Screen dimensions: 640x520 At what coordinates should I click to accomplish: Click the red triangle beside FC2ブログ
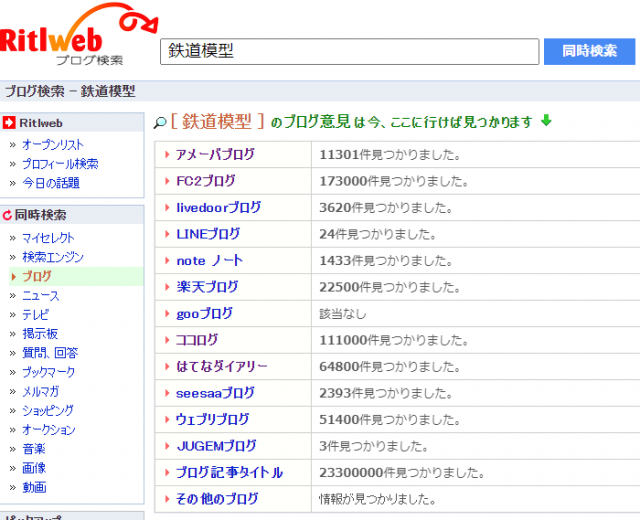pyautogui.click(x=167, y=181)
